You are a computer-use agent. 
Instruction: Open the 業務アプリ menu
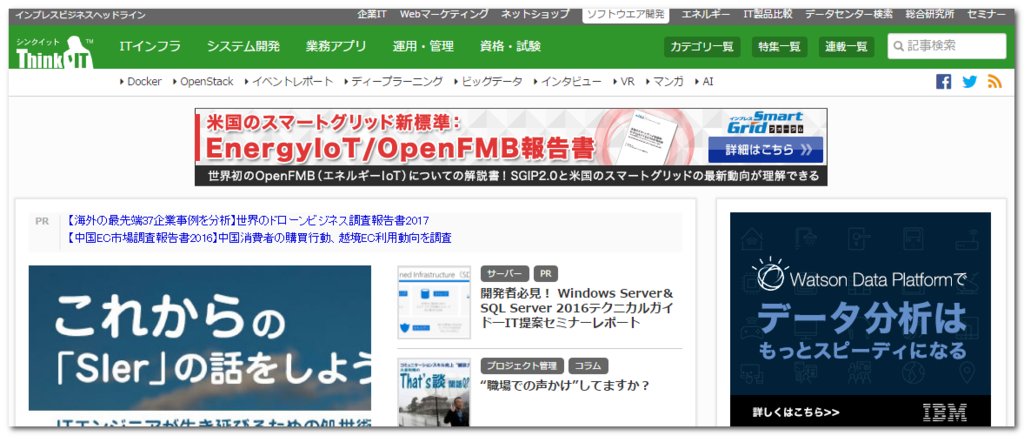tap(336, 46)
